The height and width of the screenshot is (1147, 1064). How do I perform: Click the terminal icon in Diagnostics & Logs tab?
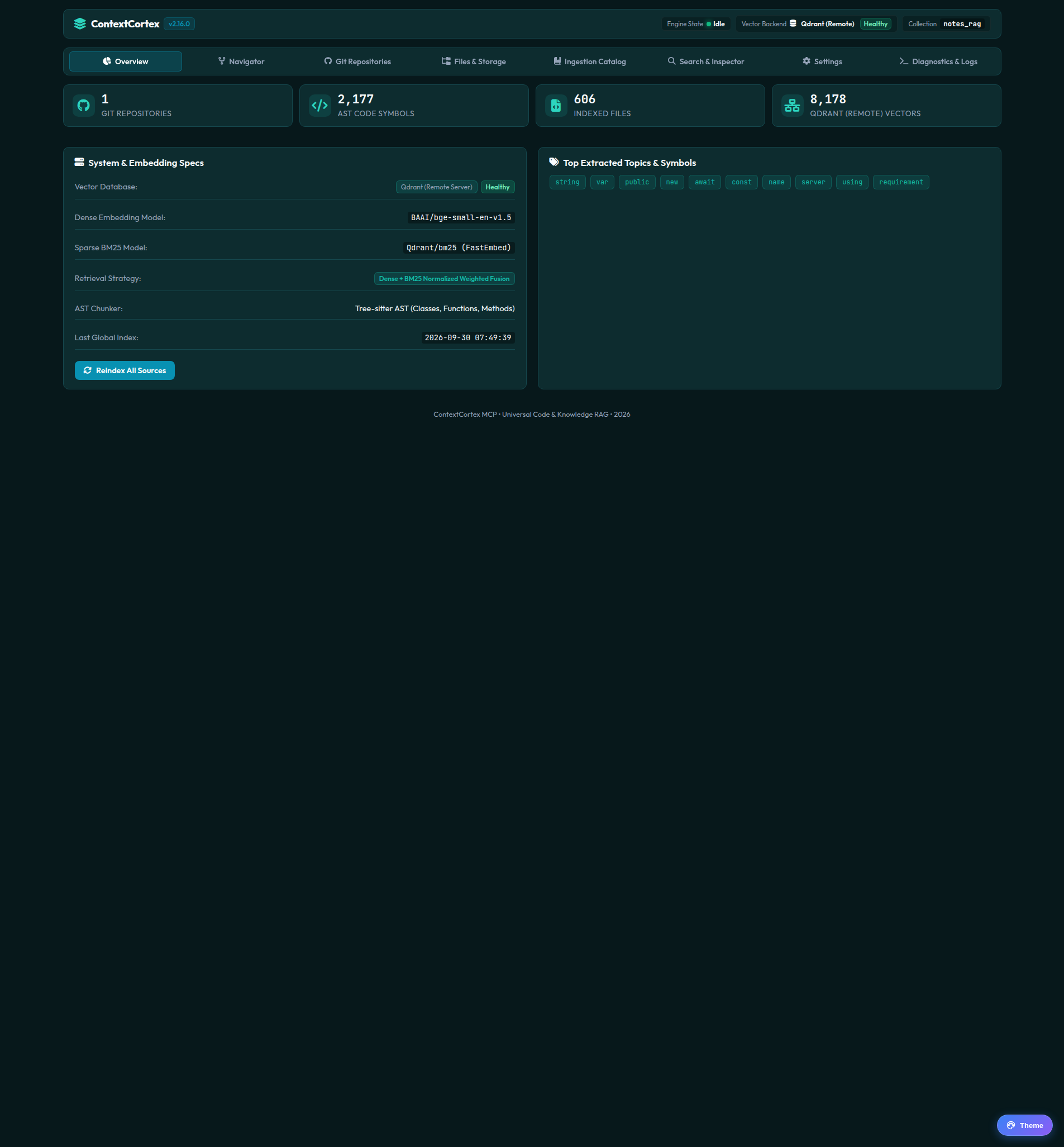[904, 61]
